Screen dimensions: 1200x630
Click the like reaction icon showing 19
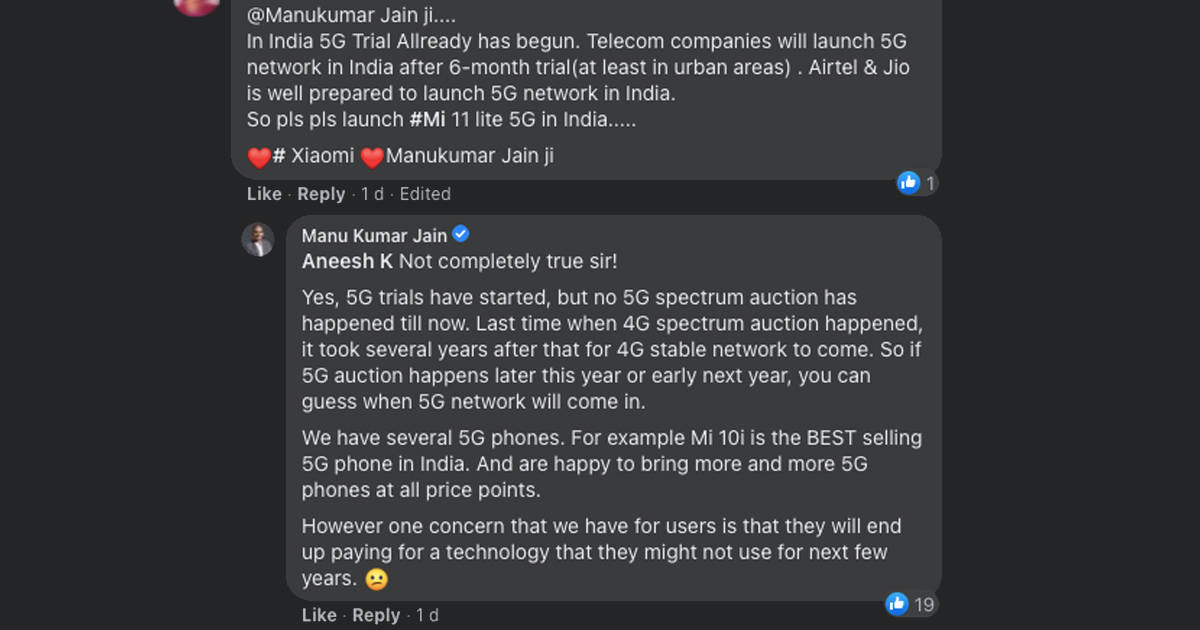click(897, 603)
